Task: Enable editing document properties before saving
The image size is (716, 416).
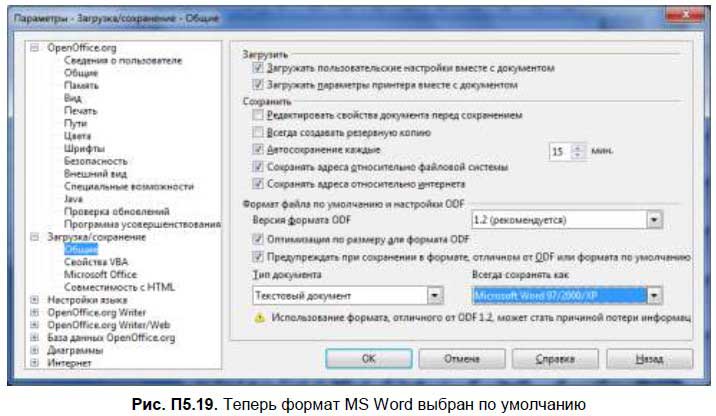Action: [258, 115]
